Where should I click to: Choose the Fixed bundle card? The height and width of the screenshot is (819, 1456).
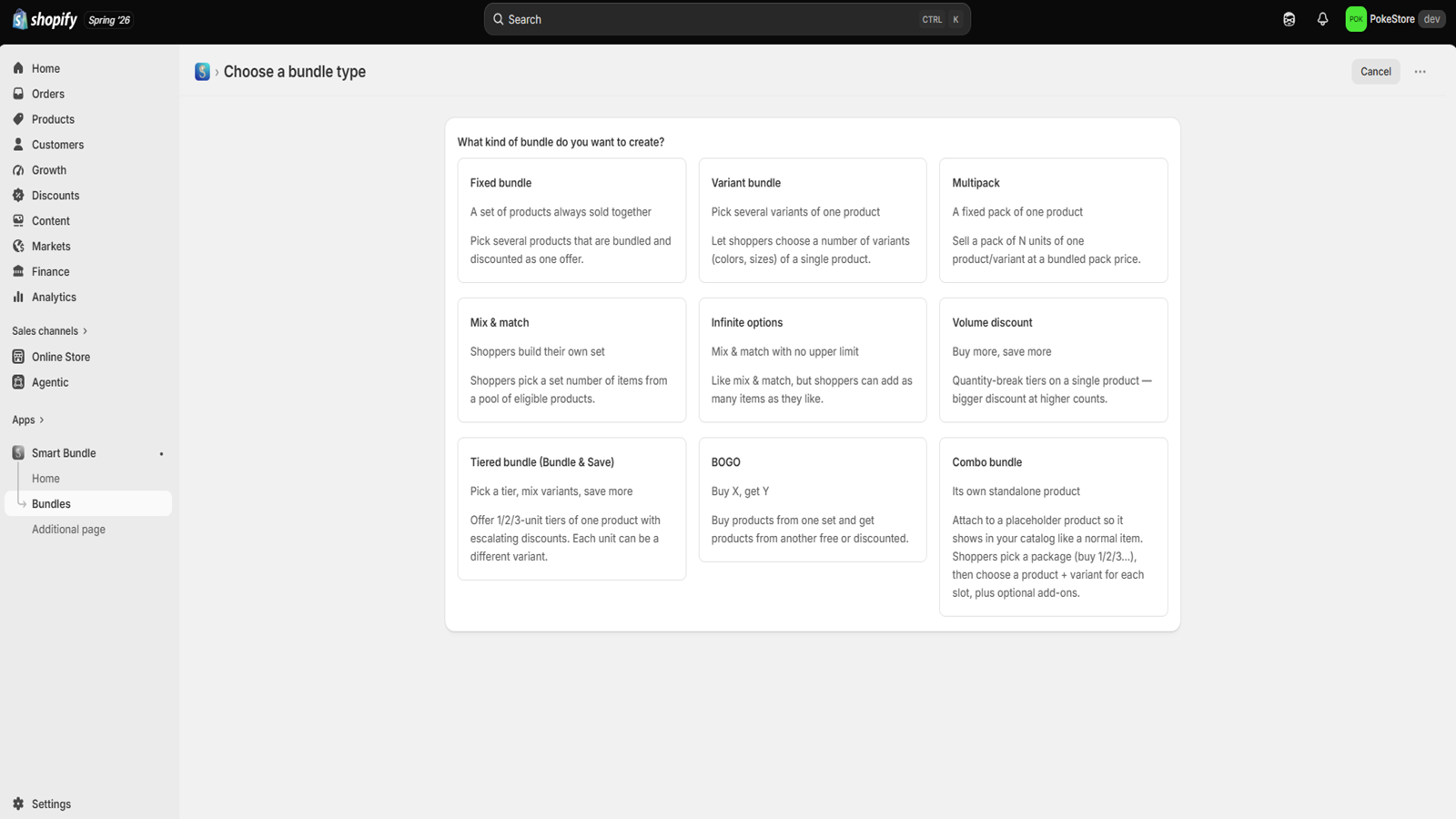[x=571, y=220]
